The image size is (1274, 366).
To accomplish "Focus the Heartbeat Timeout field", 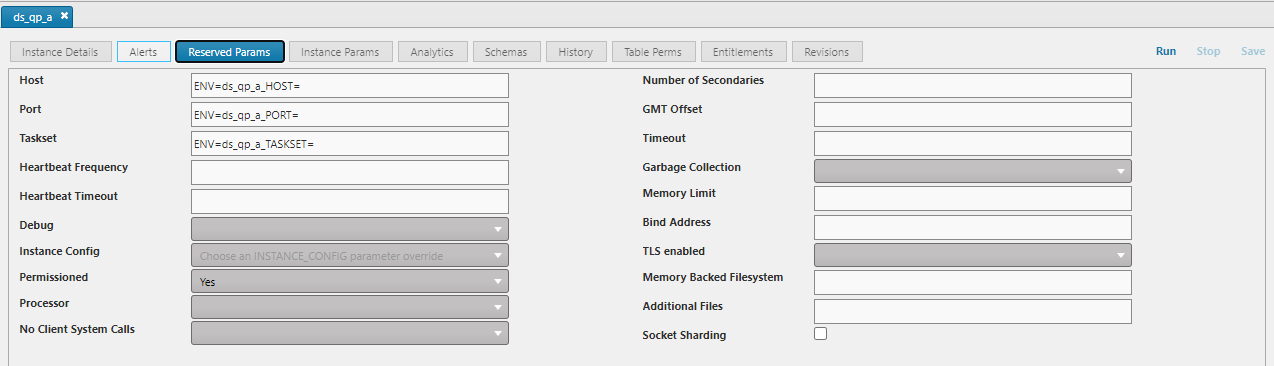I will pyautogui.click(x=350, y=201).
